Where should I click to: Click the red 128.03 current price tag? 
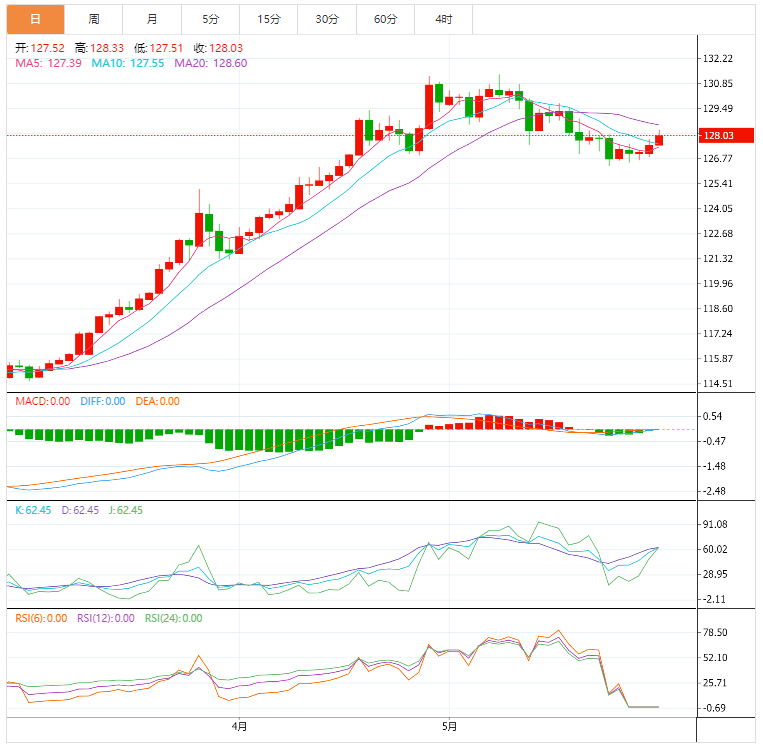click(718, 135)
